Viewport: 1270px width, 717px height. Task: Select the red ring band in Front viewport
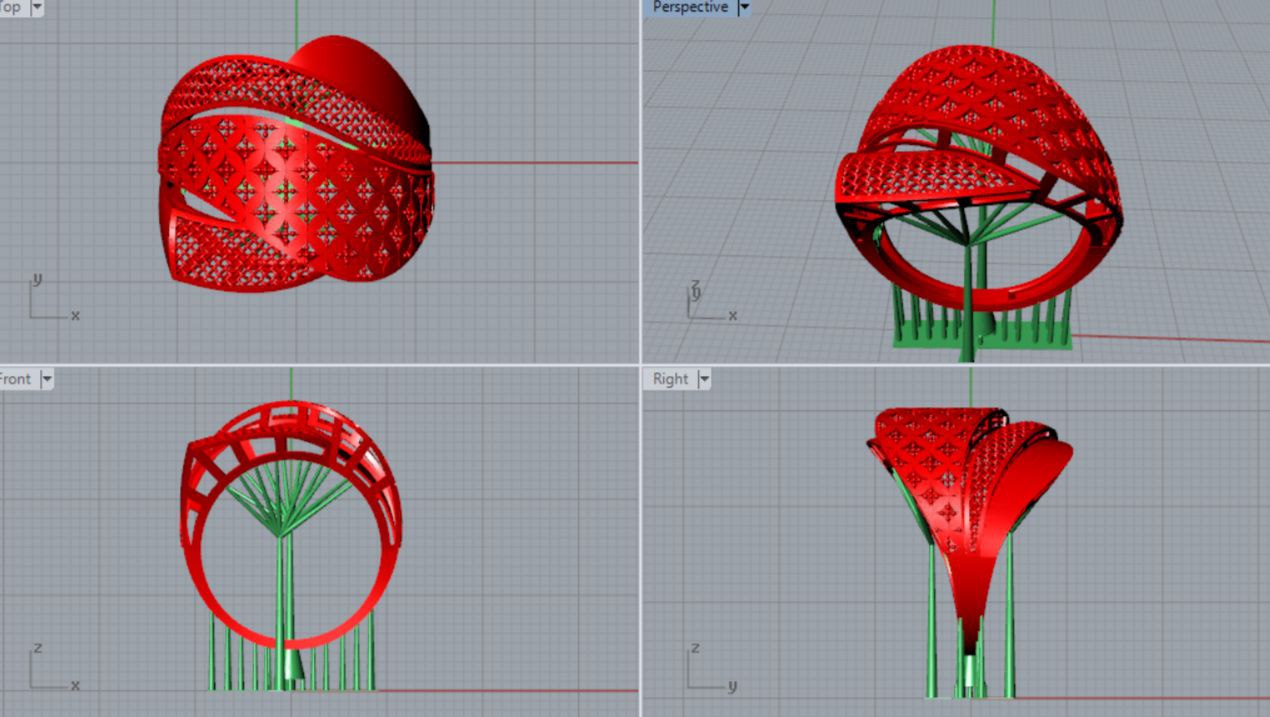(200, 580)
